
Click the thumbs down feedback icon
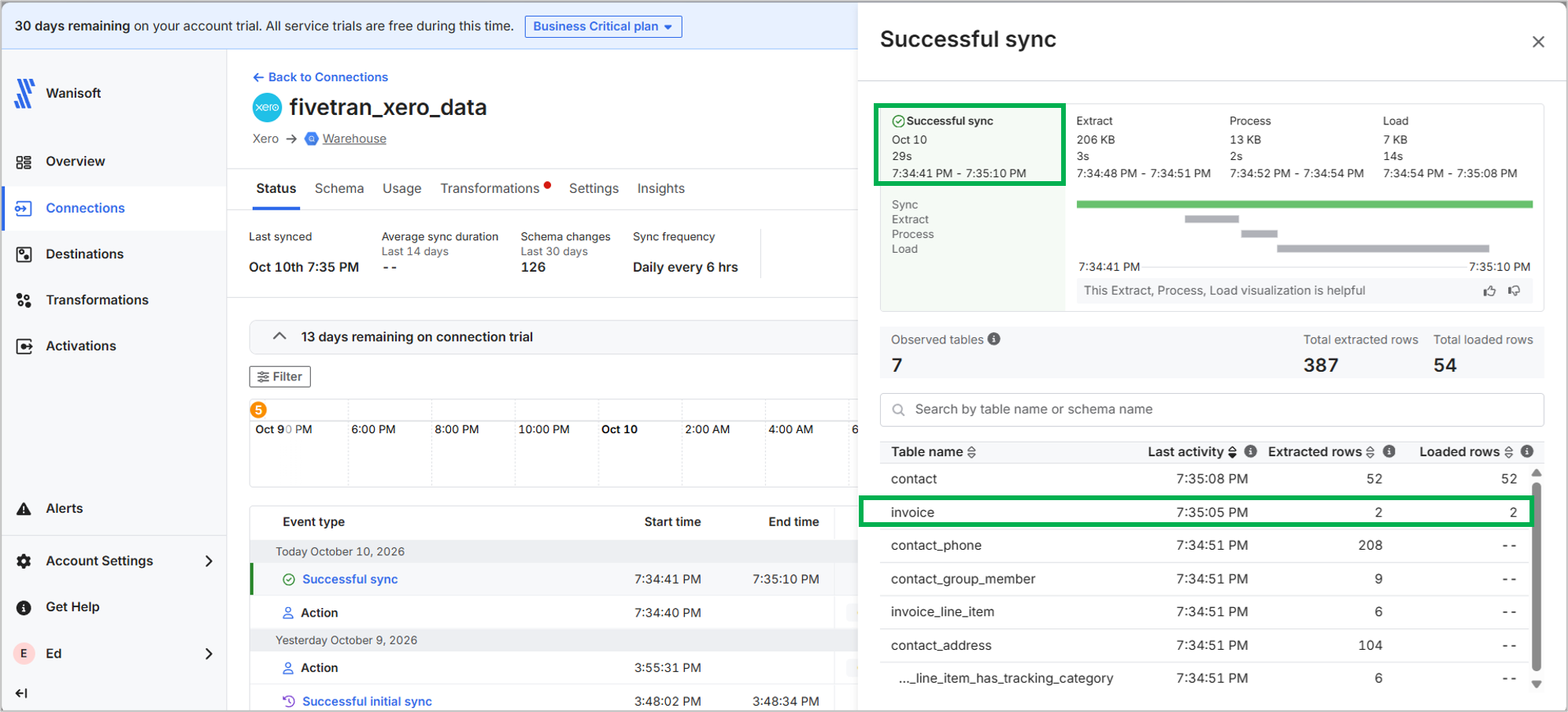[1514, 291]
